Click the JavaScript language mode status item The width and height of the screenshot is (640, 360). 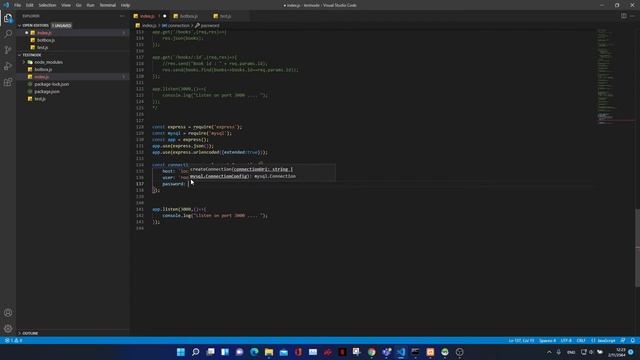coord(603,340)
